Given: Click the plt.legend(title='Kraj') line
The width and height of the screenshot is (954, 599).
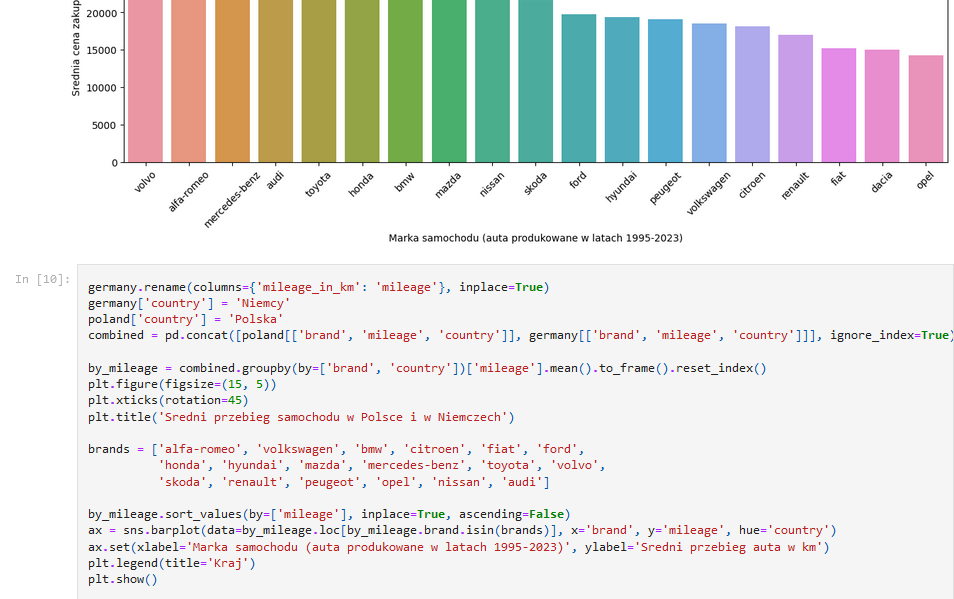Looking at the screenshot, I should [171, 563].
